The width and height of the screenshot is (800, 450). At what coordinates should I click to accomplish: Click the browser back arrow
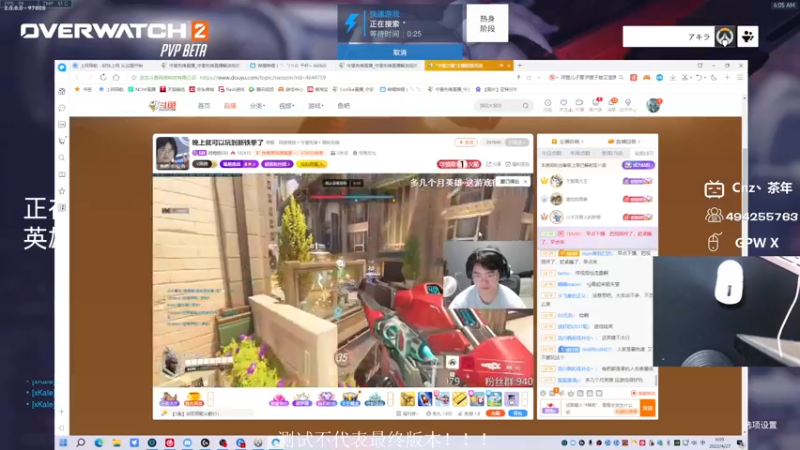point(77,78)
